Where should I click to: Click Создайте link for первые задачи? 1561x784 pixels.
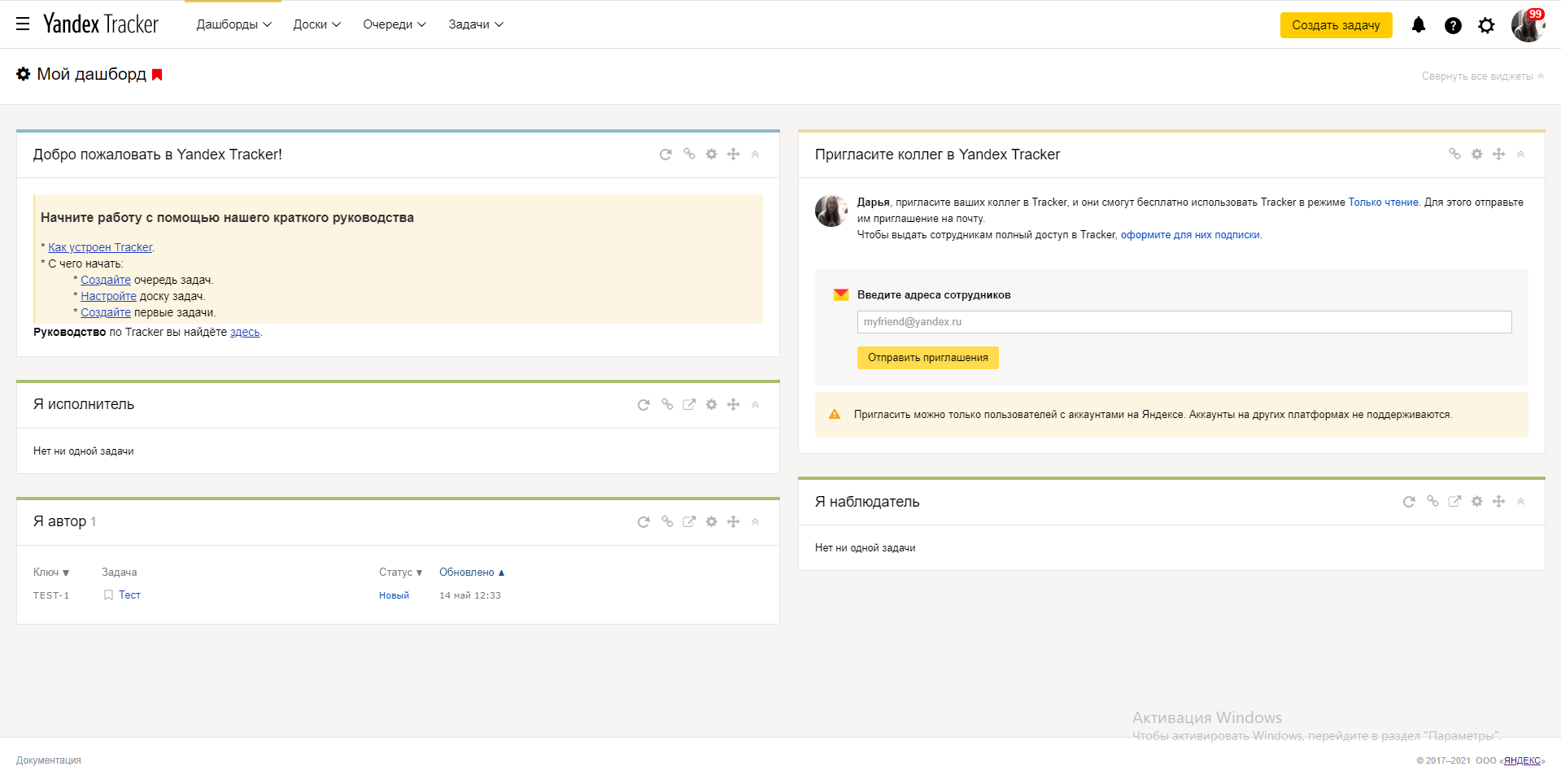pyautogui.click(x=106, y=312)
